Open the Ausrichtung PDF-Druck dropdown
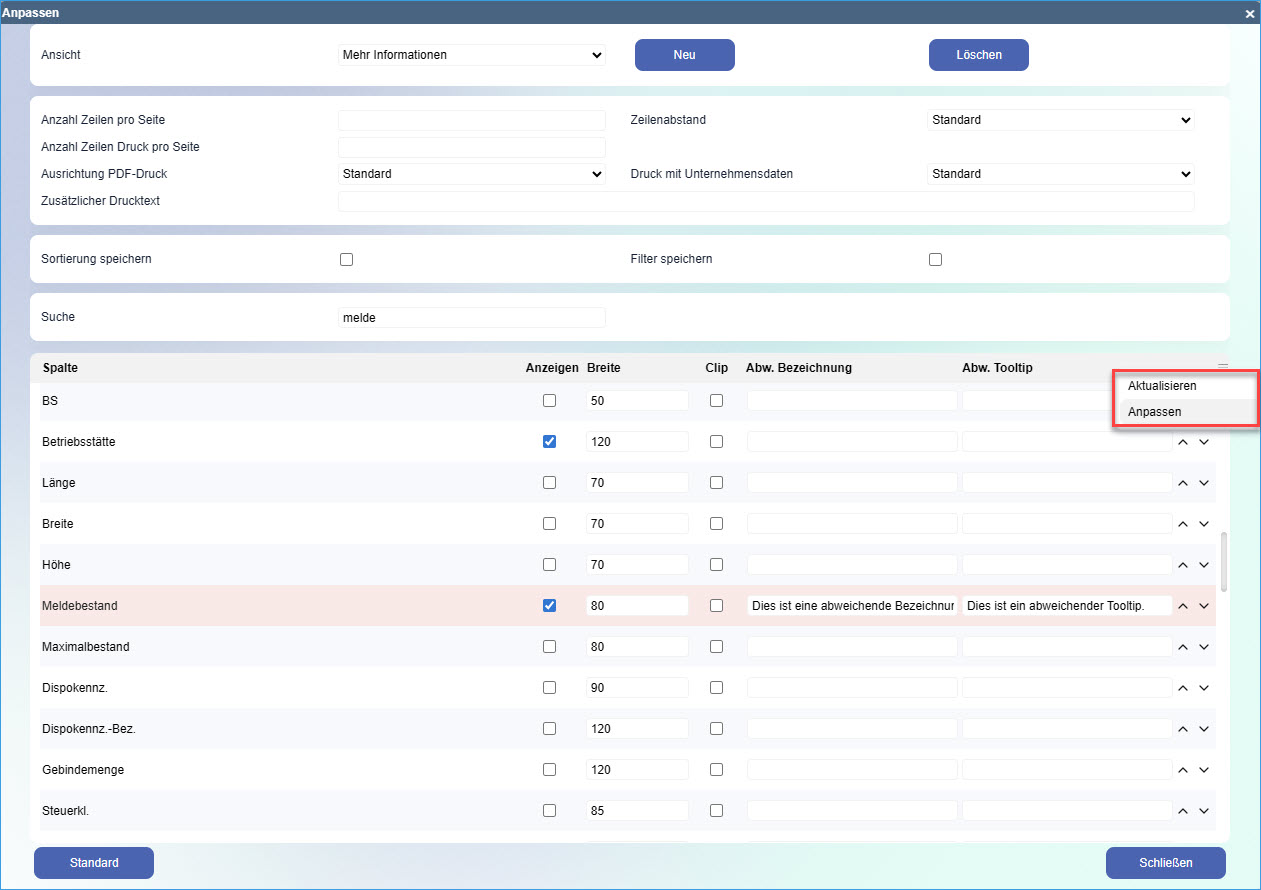 coord(472,174)
